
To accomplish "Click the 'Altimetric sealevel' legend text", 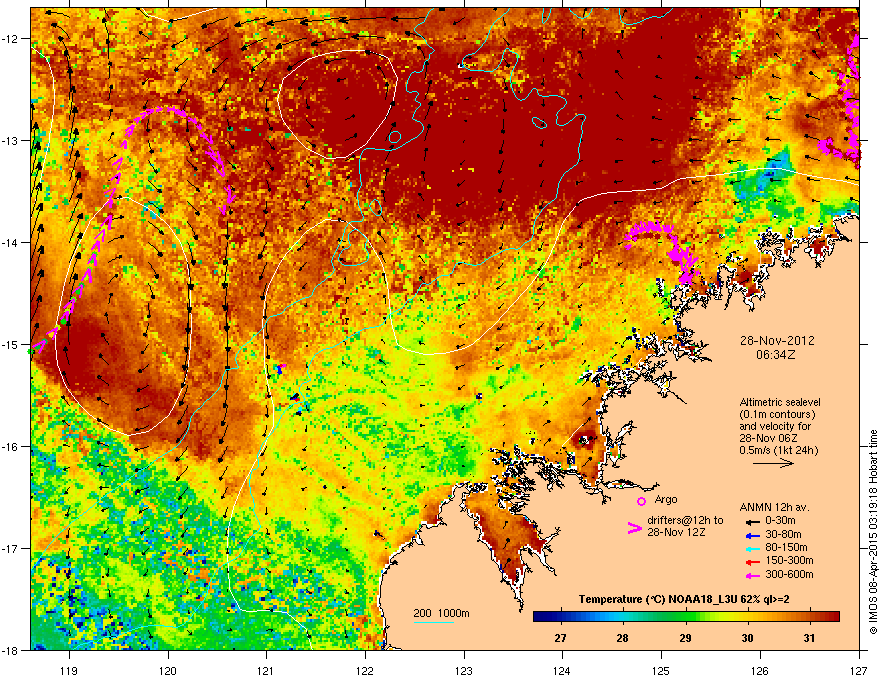I will click(x=780, y=402).
